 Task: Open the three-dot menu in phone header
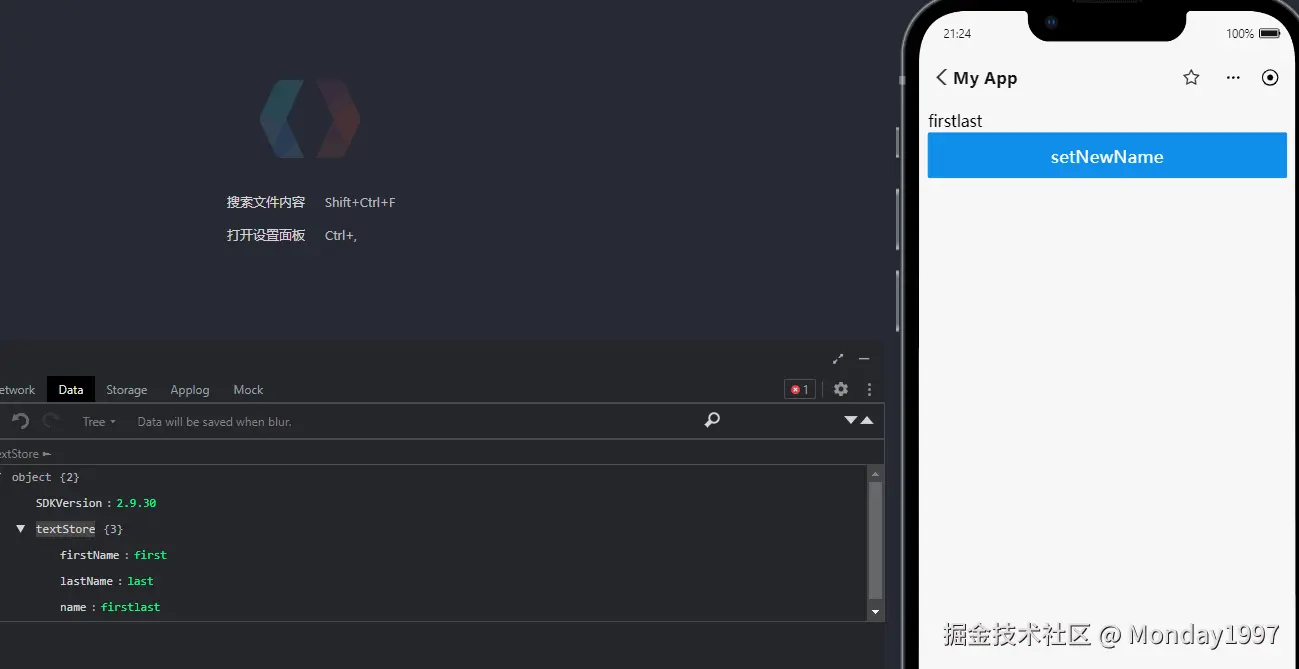[x=1233, y=78]
